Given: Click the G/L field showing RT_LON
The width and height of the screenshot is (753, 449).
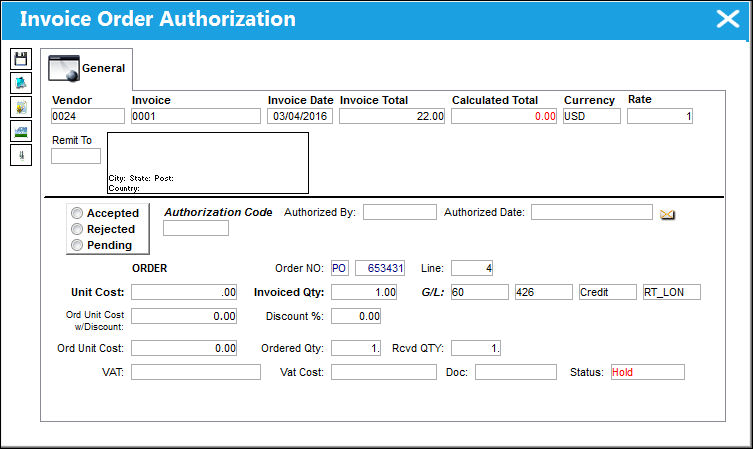Looking at the screenshot, I should pos(672,292).
